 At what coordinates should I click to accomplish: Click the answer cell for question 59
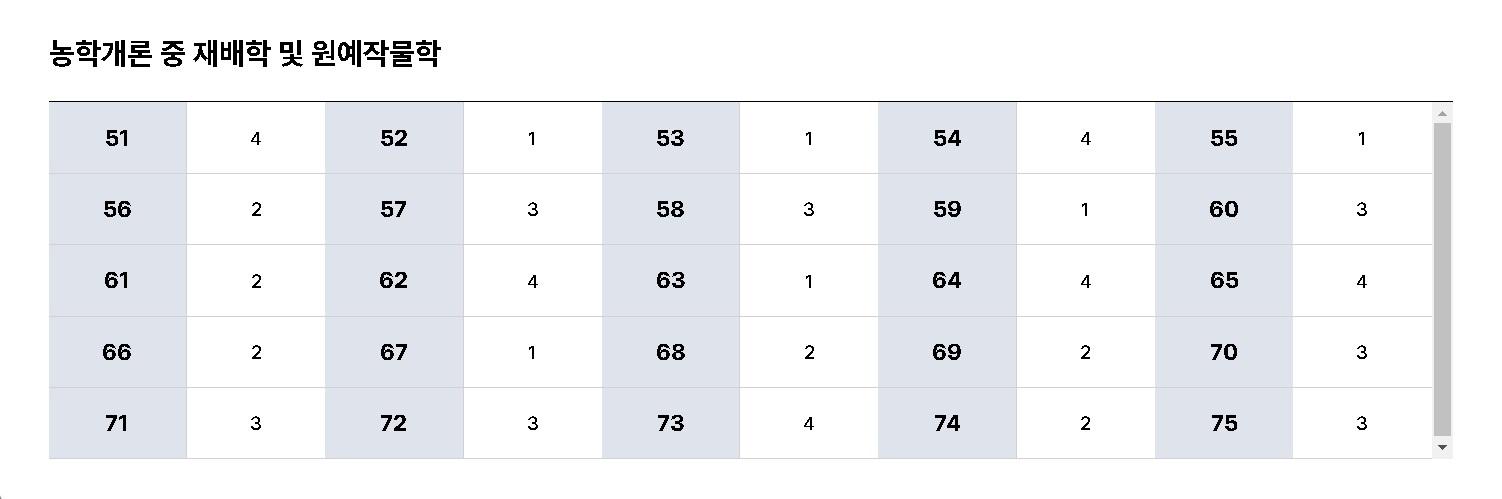1085,209
